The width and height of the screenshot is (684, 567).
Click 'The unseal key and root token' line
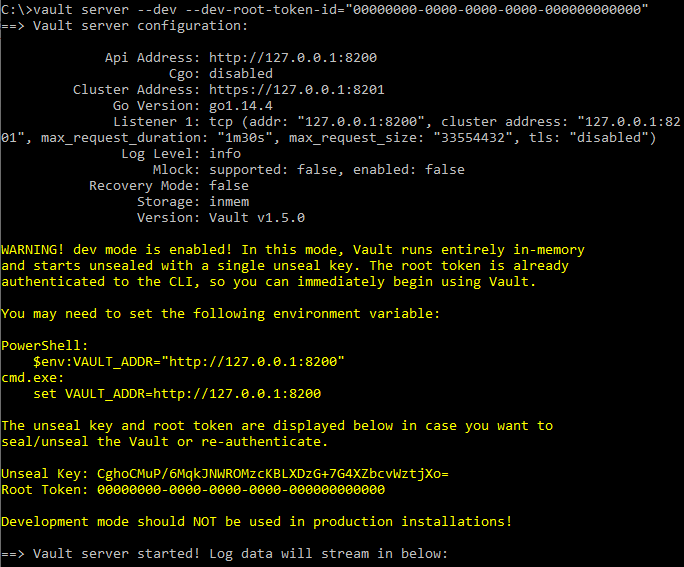(277, 426)
